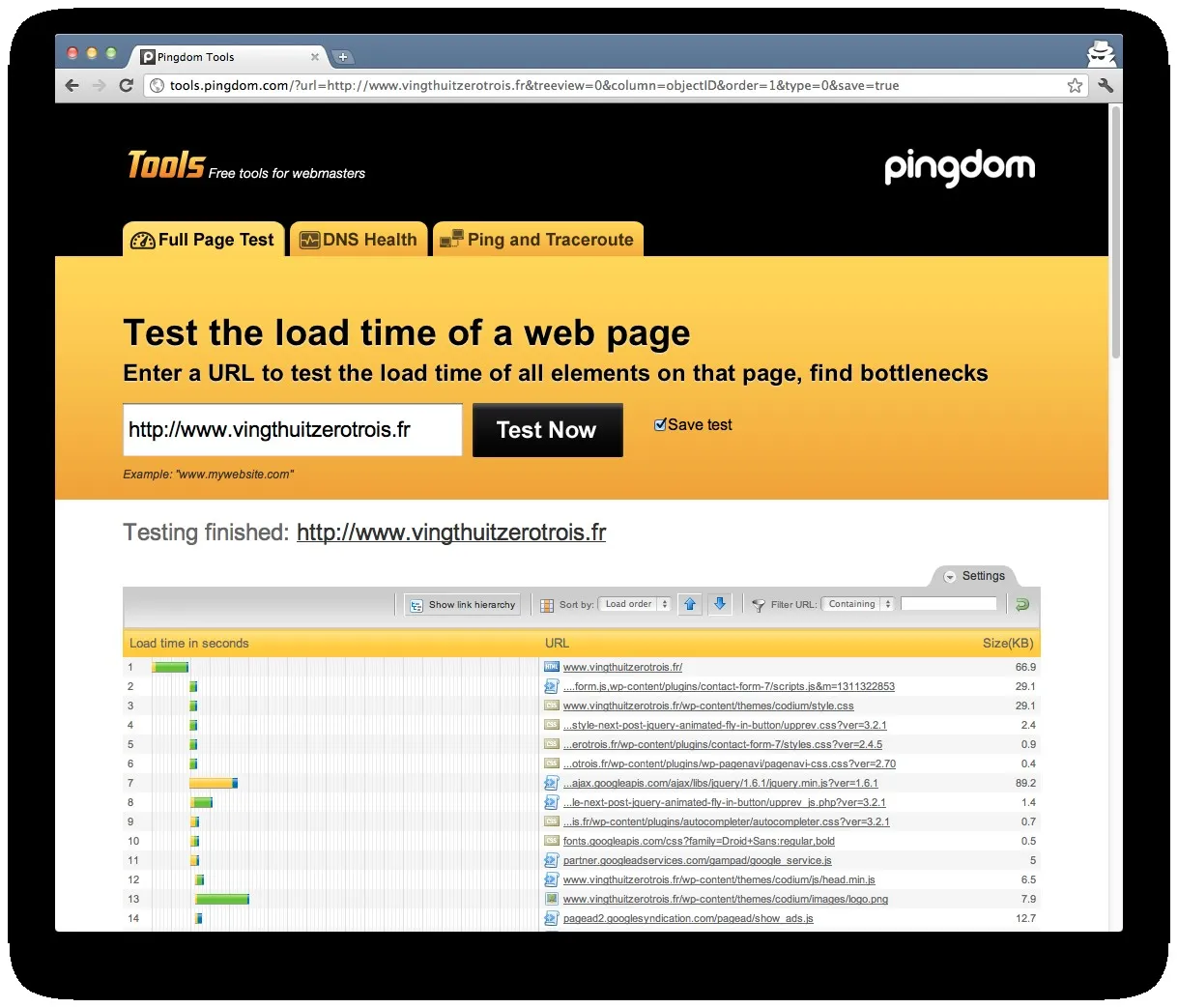Sort ascending with the blue up arrow

pos(690,604)
